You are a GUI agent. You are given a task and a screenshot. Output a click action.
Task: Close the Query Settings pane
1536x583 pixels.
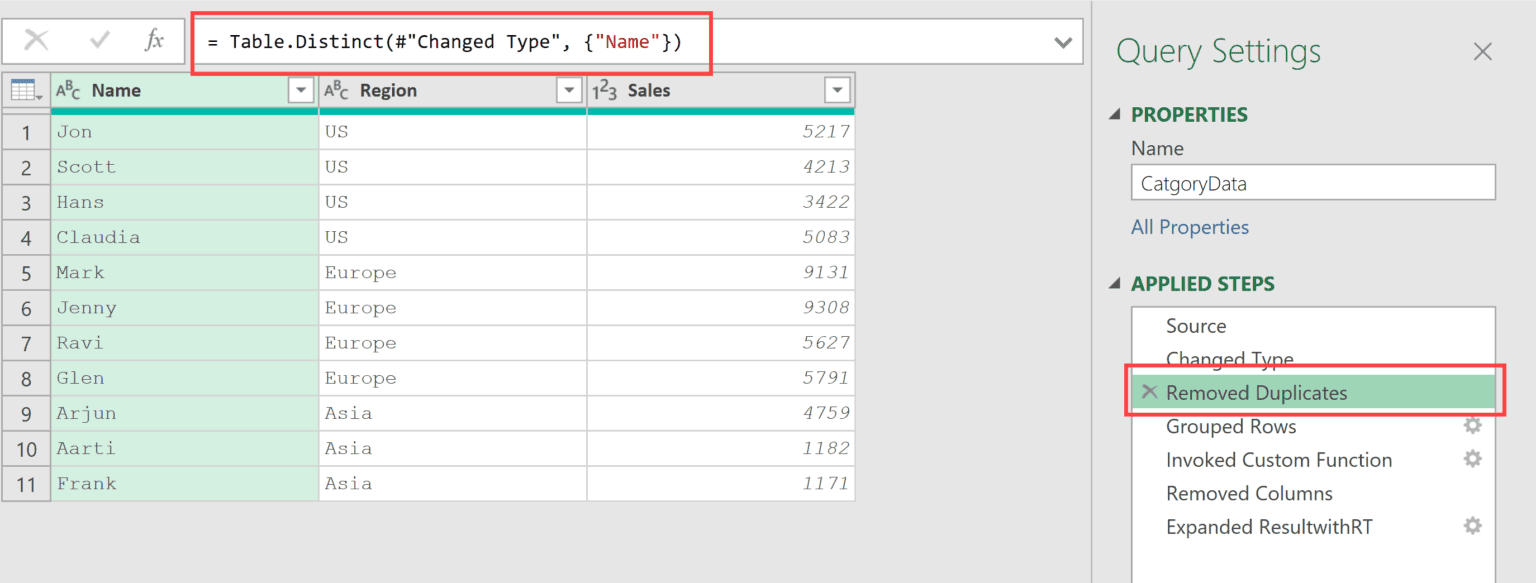1483,50
